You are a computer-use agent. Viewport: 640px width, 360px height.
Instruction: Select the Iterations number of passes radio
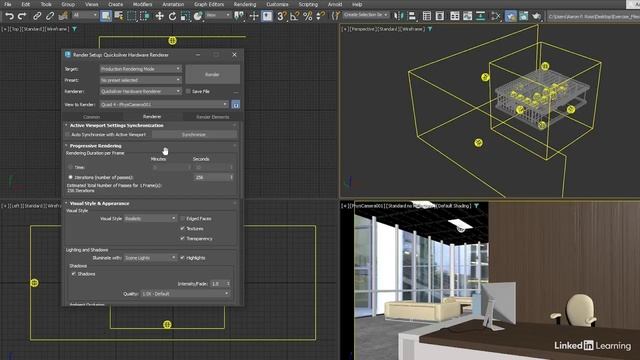(x=70, y=177)
